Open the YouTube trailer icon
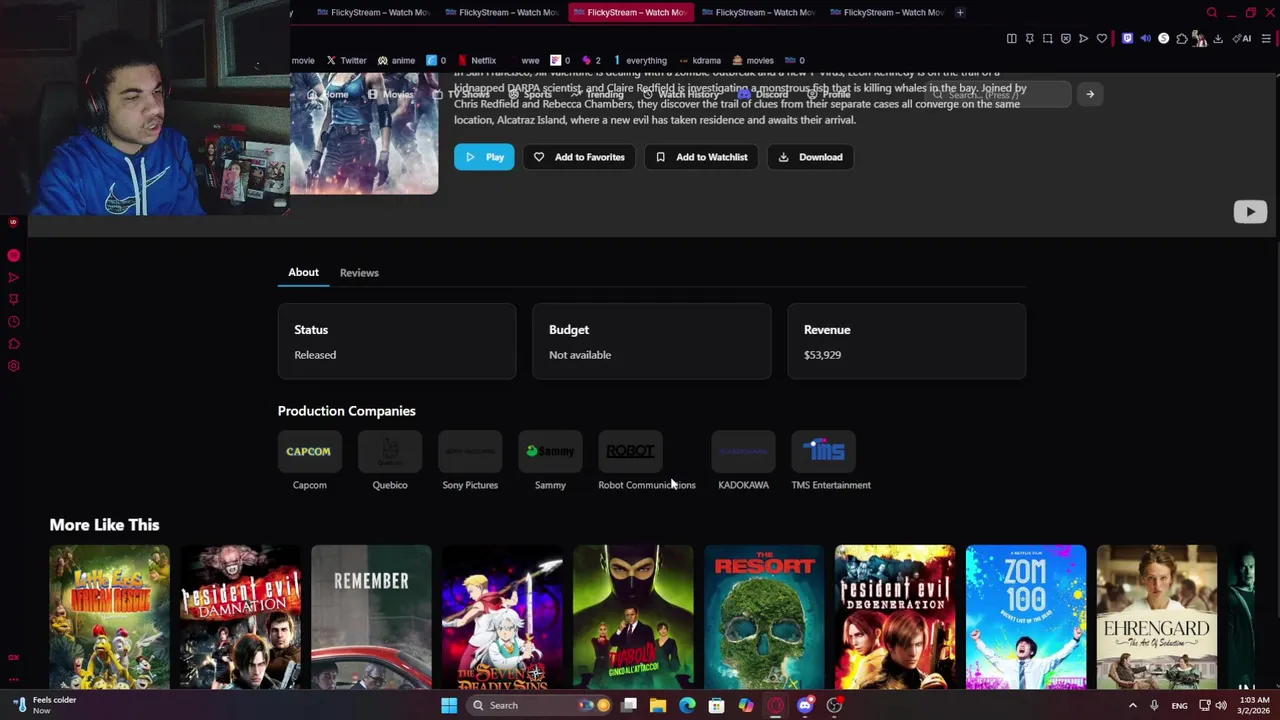 (1250, 212)
